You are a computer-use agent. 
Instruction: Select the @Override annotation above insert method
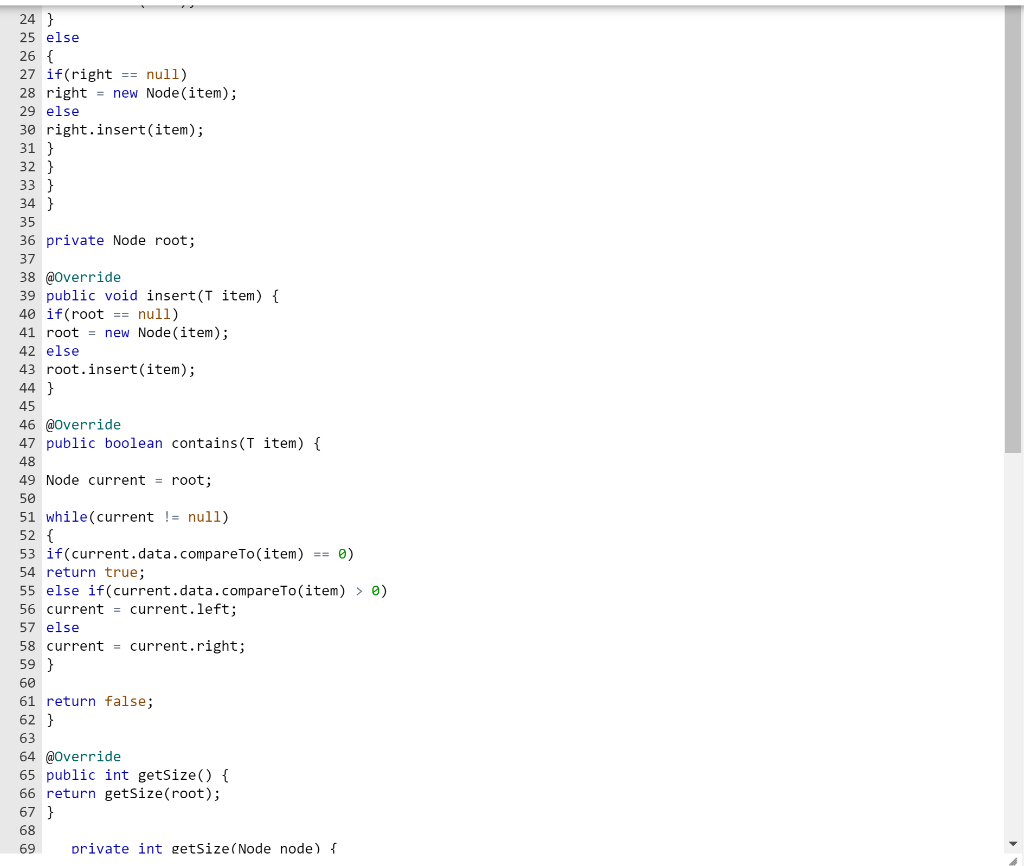(83, 277)
